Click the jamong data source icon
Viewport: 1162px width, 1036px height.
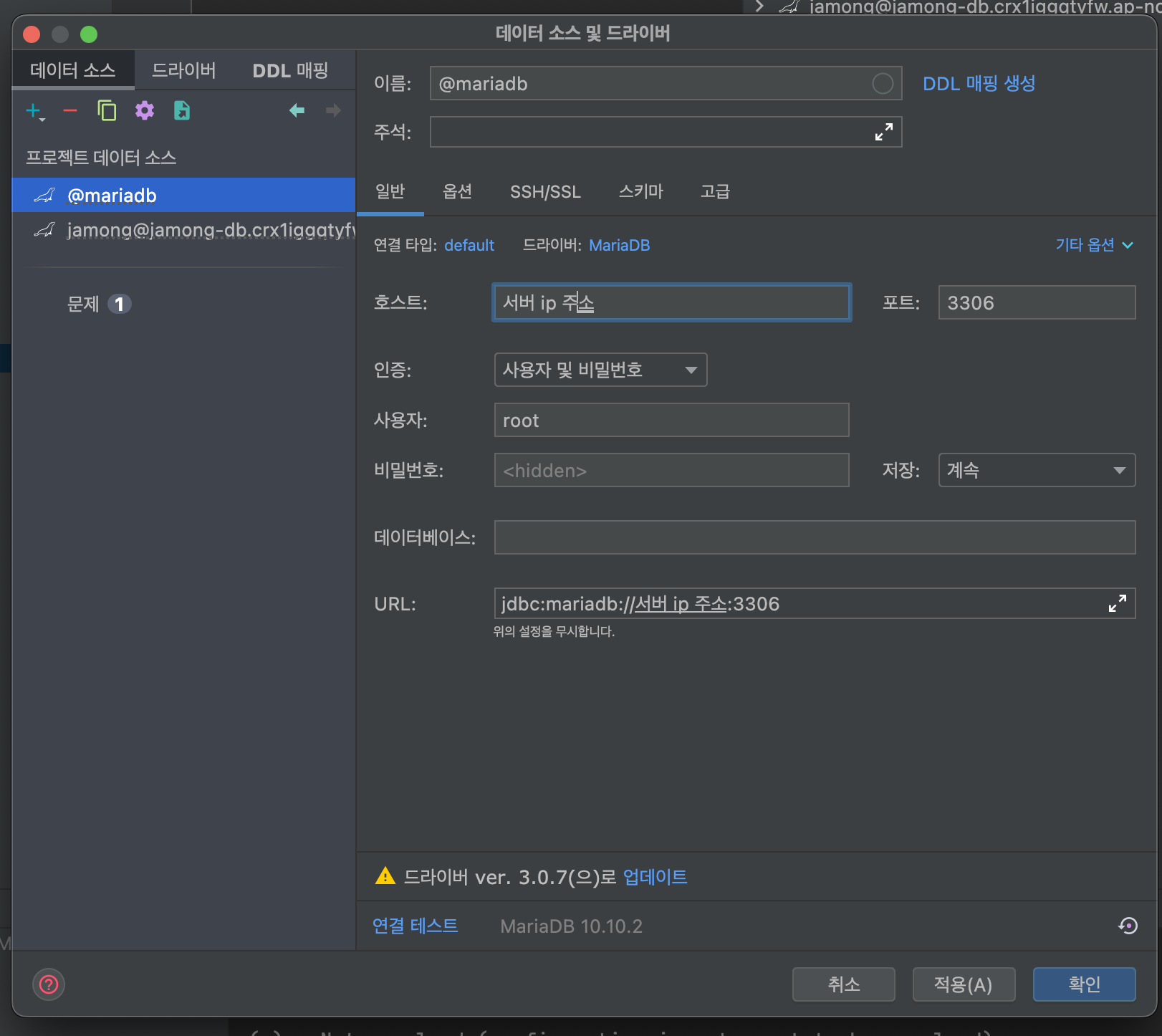pyautogui.click(x=44, y=229)
